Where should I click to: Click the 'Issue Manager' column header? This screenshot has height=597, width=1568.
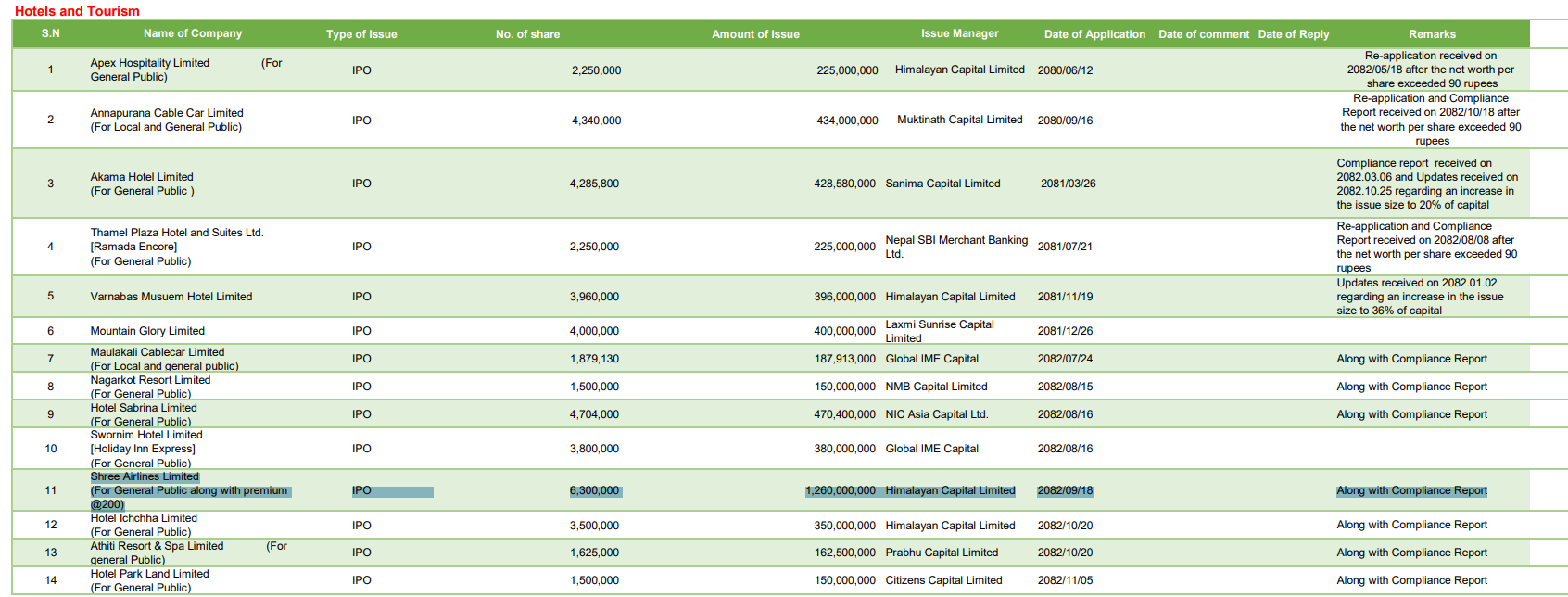click(x=959, y=33)
